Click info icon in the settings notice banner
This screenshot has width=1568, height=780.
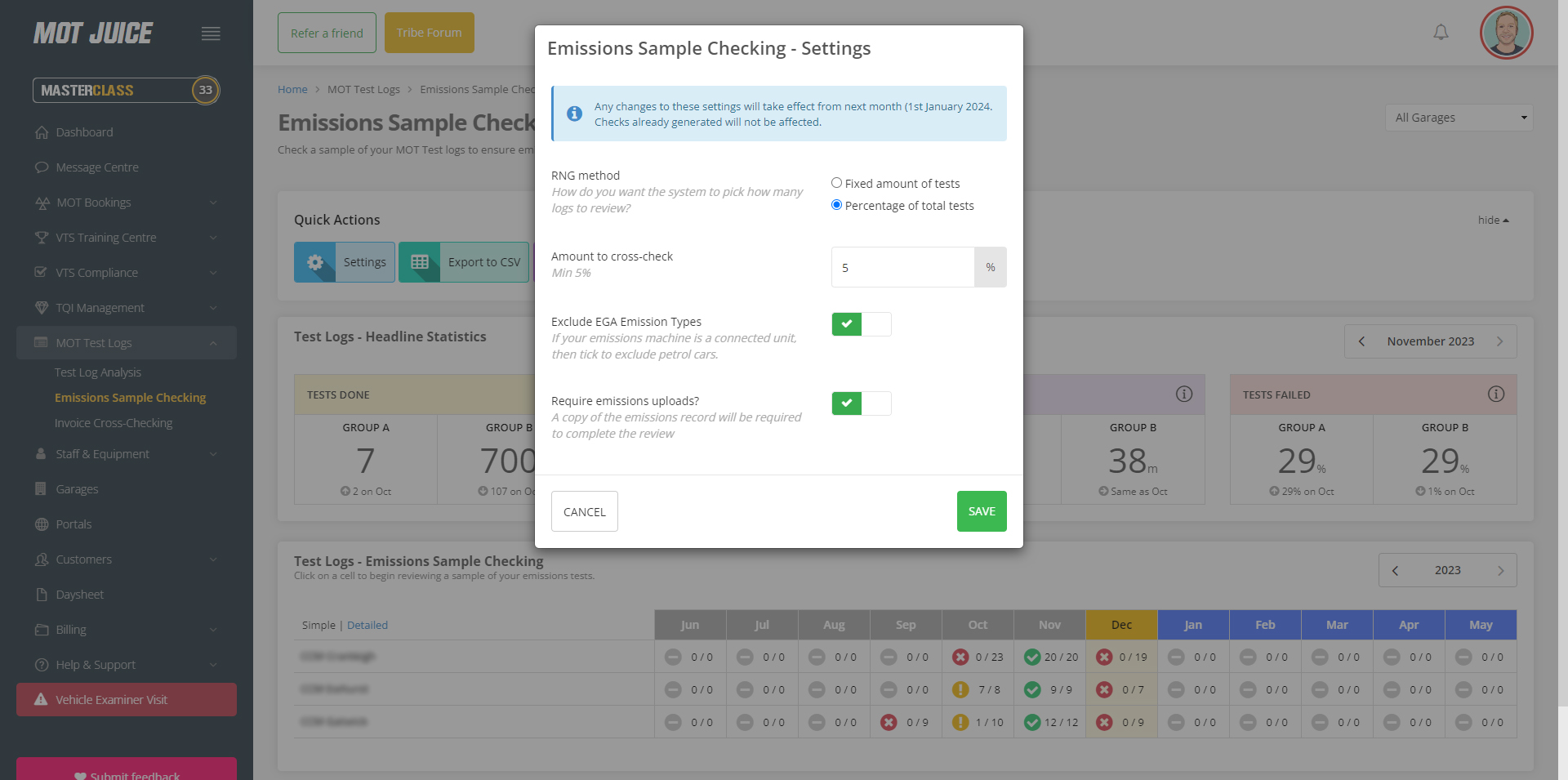(575, 114)
